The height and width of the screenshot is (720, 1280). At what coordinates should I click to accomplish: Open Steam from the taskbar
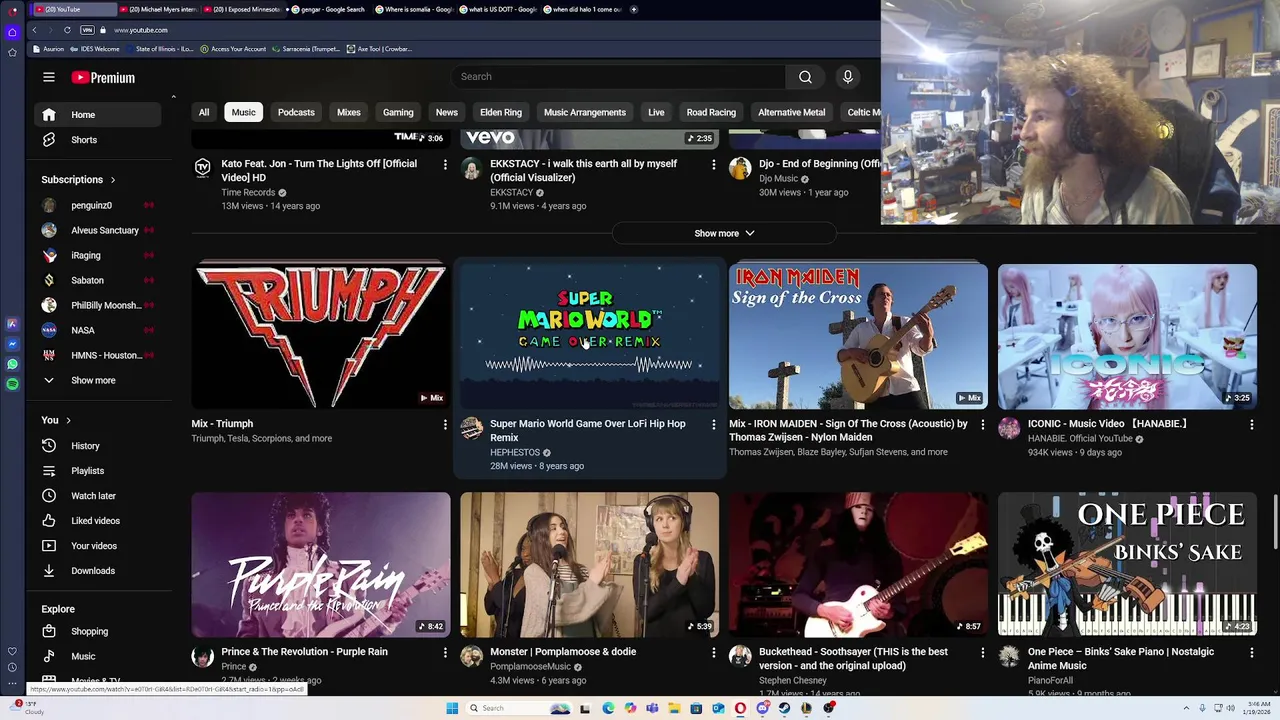pyautogui.click(x=784, y=708)
